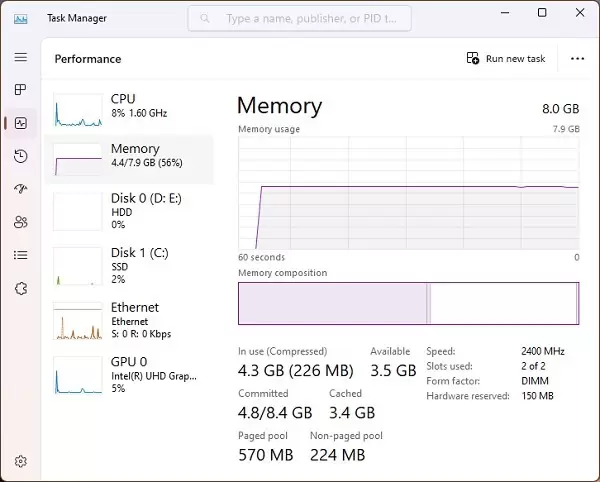The width and height of the screenshot is (600, 482).
Task: Select Disk 0 (D: E:) HDD
Action: click(128, 211)
